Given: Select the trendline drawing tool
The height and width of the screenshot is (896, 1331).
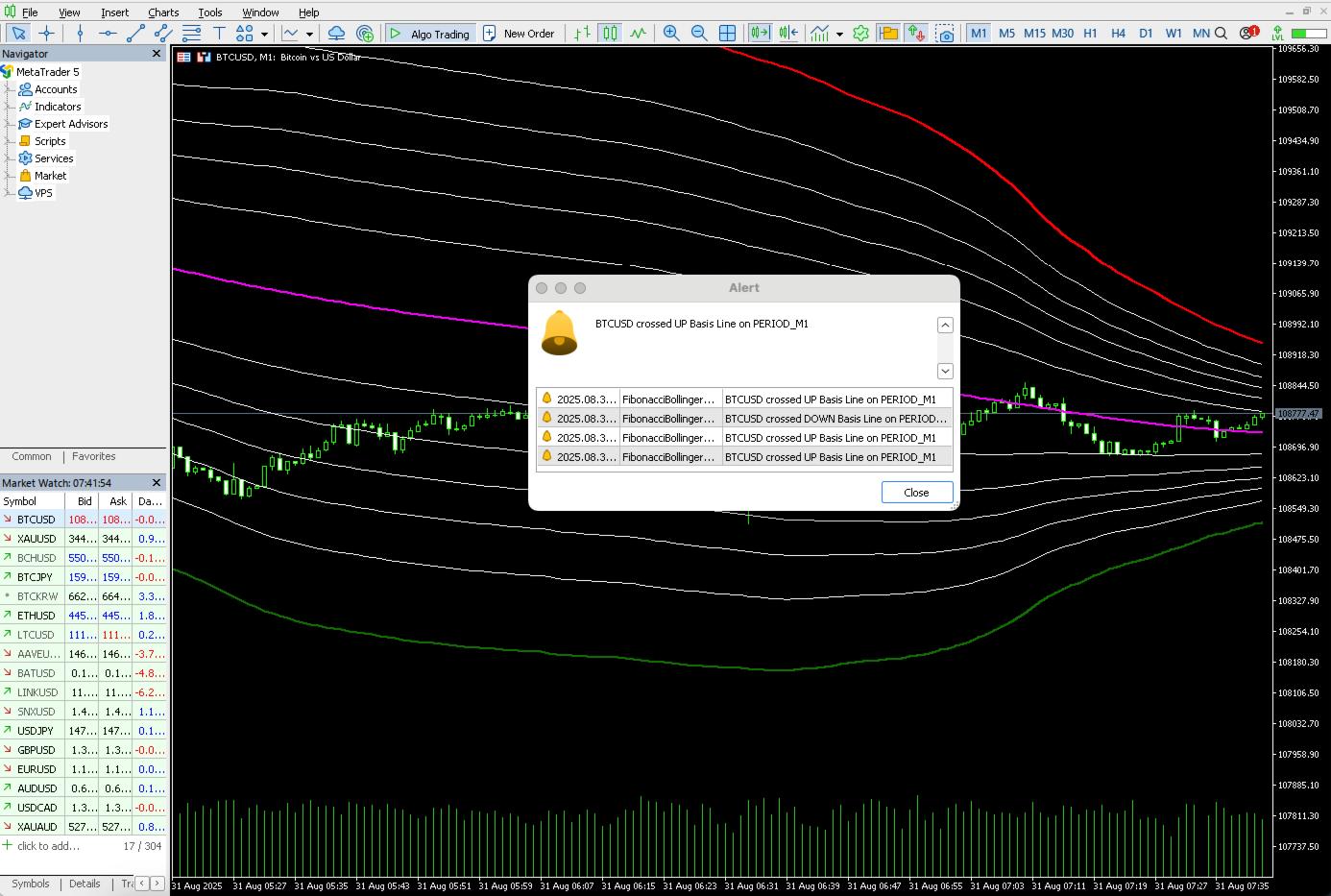Looking at the screenshot, I should pyautogui.click(x=135, y=34).
